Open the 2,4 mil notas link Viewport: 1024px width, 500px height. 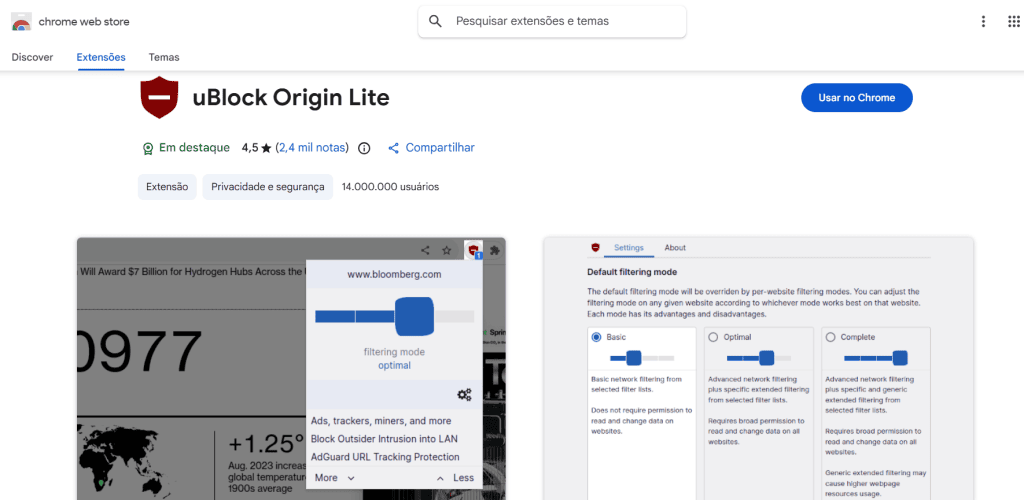point(312,148)
